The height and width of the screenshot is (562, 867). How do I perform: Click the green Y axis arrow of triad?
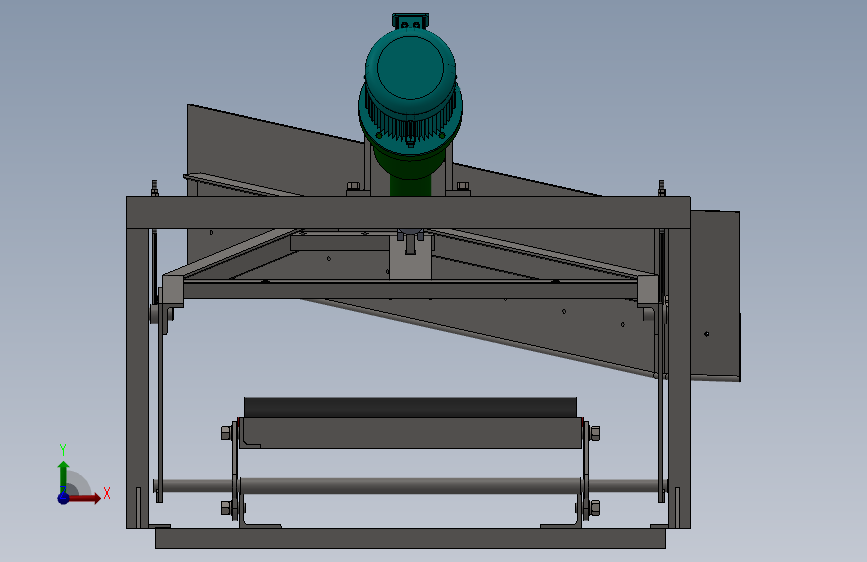pyautogui.click(x=64, y=477)
